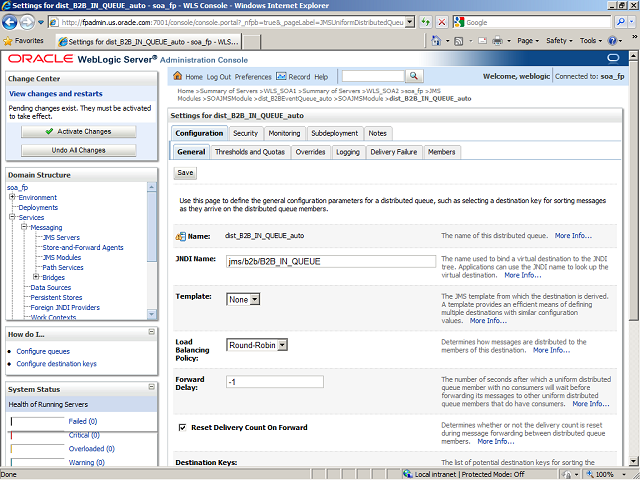Viewport: 640px width, 480px height.
Task: Expand the Environment tree node
Action: (x=12, y=198)
